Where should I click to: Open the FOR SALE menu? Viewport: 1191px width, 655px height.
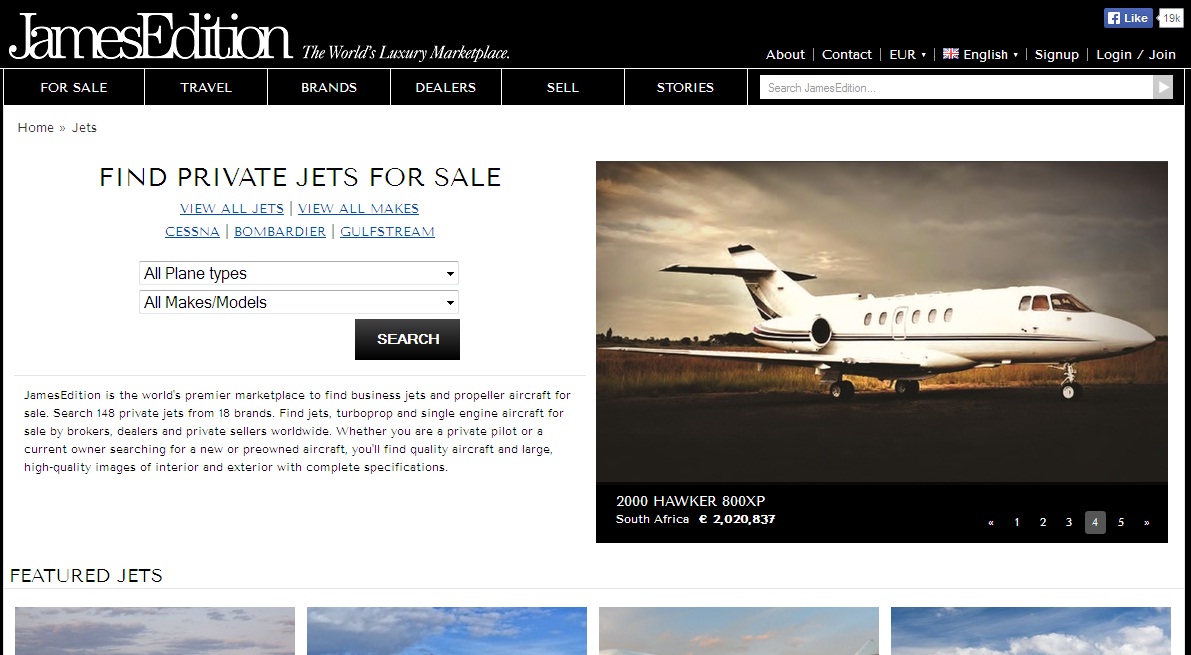(74, 87)
